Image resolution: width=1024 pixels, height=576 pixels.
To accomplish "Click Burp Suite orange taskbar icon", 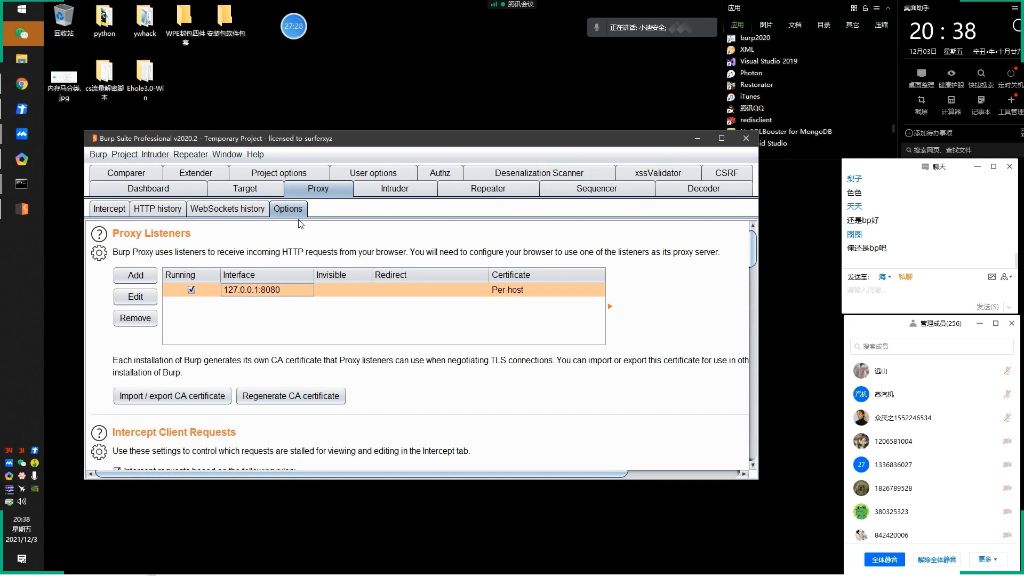I will [22, 209].
